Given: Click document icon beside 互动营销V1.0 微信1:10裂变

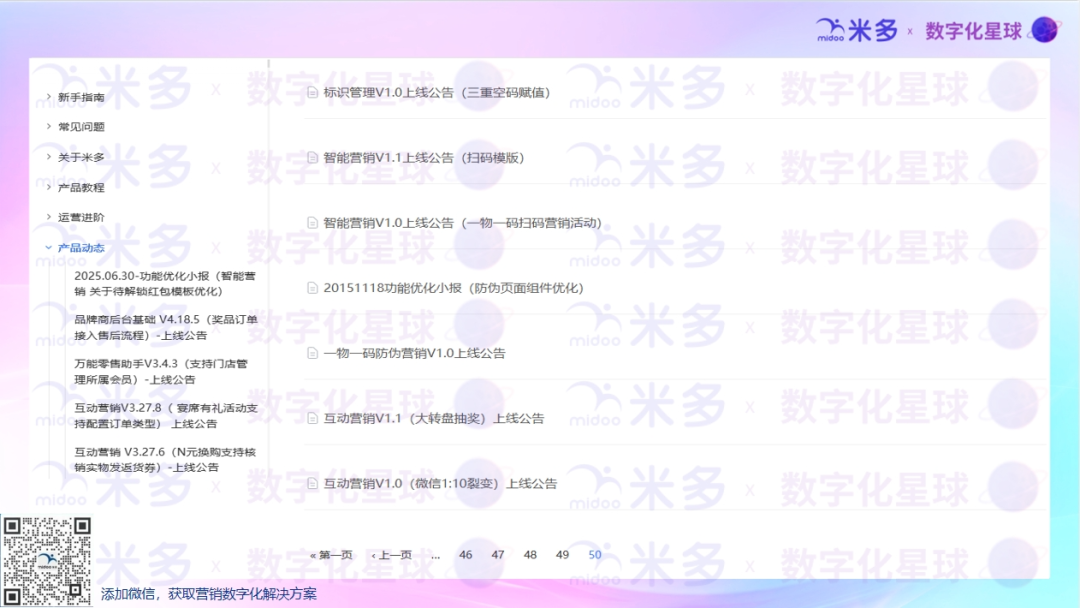Looking at the screenshot, I should (312, 483).
